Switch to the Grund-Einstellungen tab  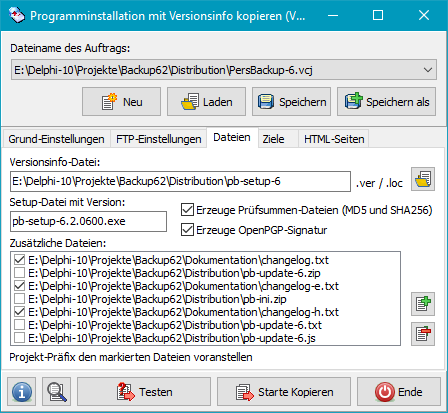[x=56, y=139]
